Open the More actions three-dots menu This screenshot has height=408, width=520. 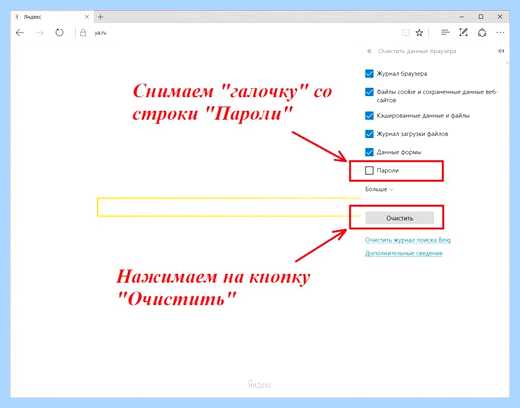(500, 33)
